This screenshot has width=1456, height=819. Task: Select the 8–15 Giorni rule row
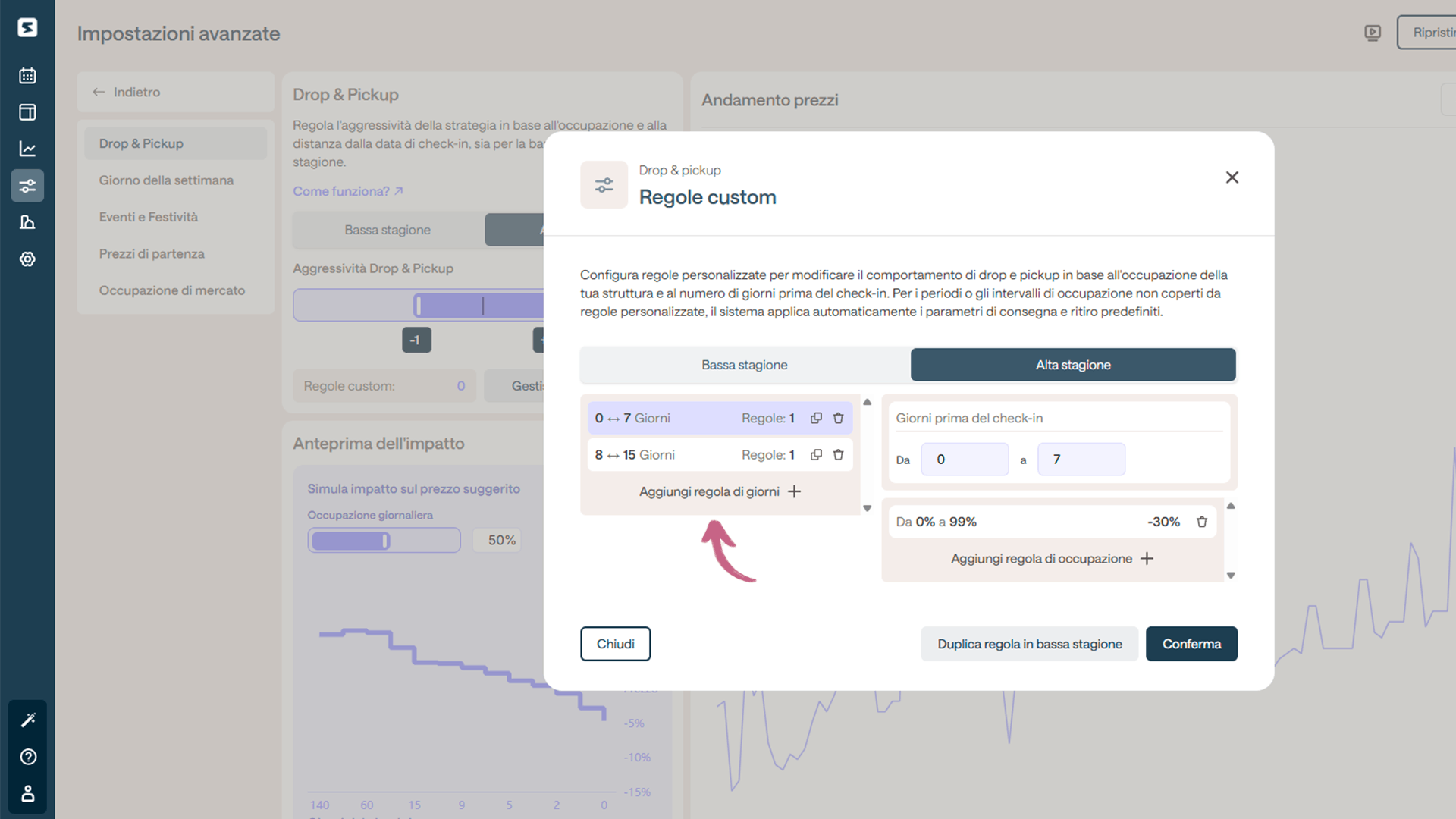point(720,455)
